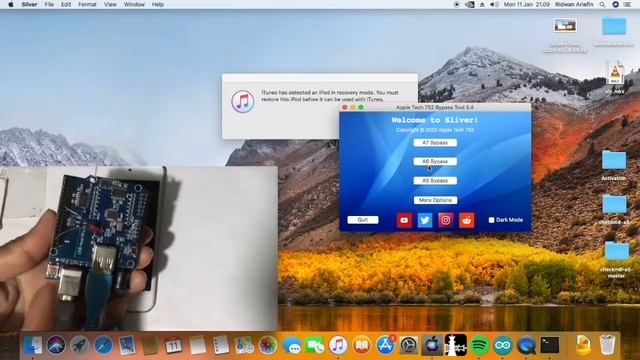Open iTunes from the Dock
This screenshot has height=360, width=640.
click(x=338, y=345)
